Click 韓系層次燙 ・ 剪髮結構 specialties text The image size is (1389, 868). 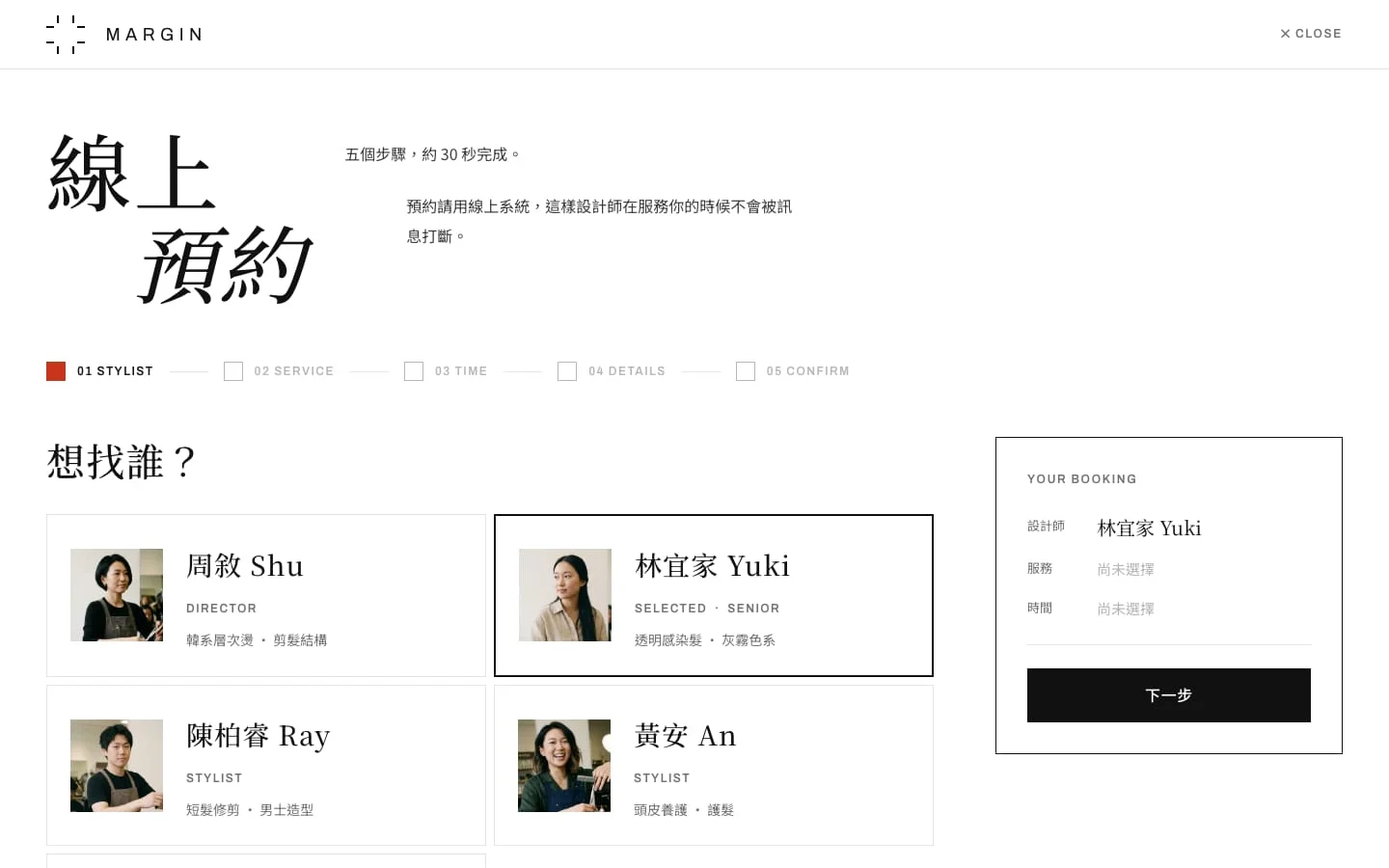(257, 640)
